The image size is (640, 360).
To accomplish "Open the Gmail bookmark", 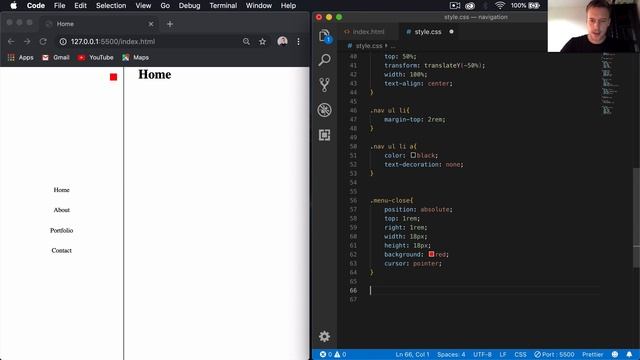I will point(56,58).
